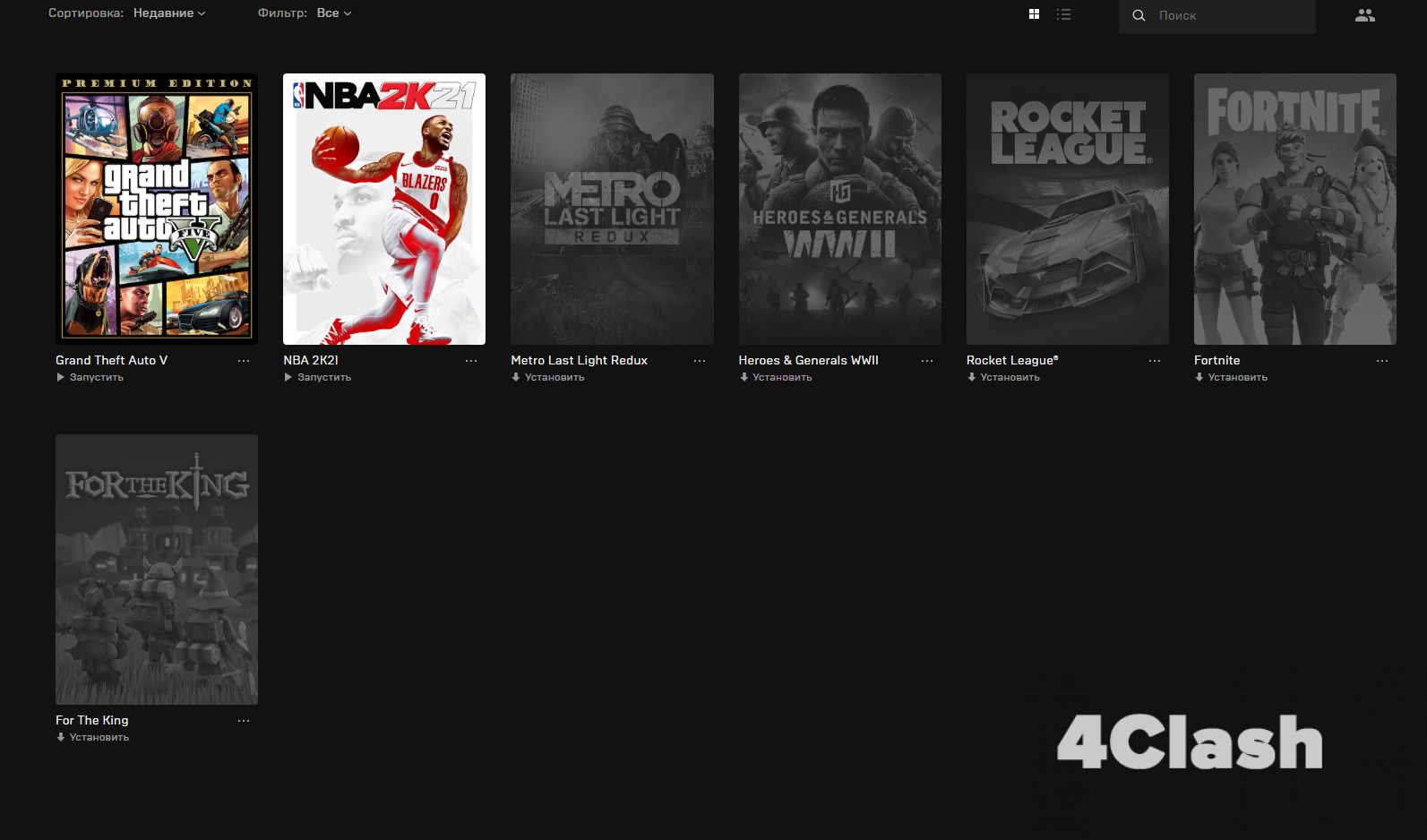Expand the sort dropdown set to Недавние

click(x=169, y=13)
